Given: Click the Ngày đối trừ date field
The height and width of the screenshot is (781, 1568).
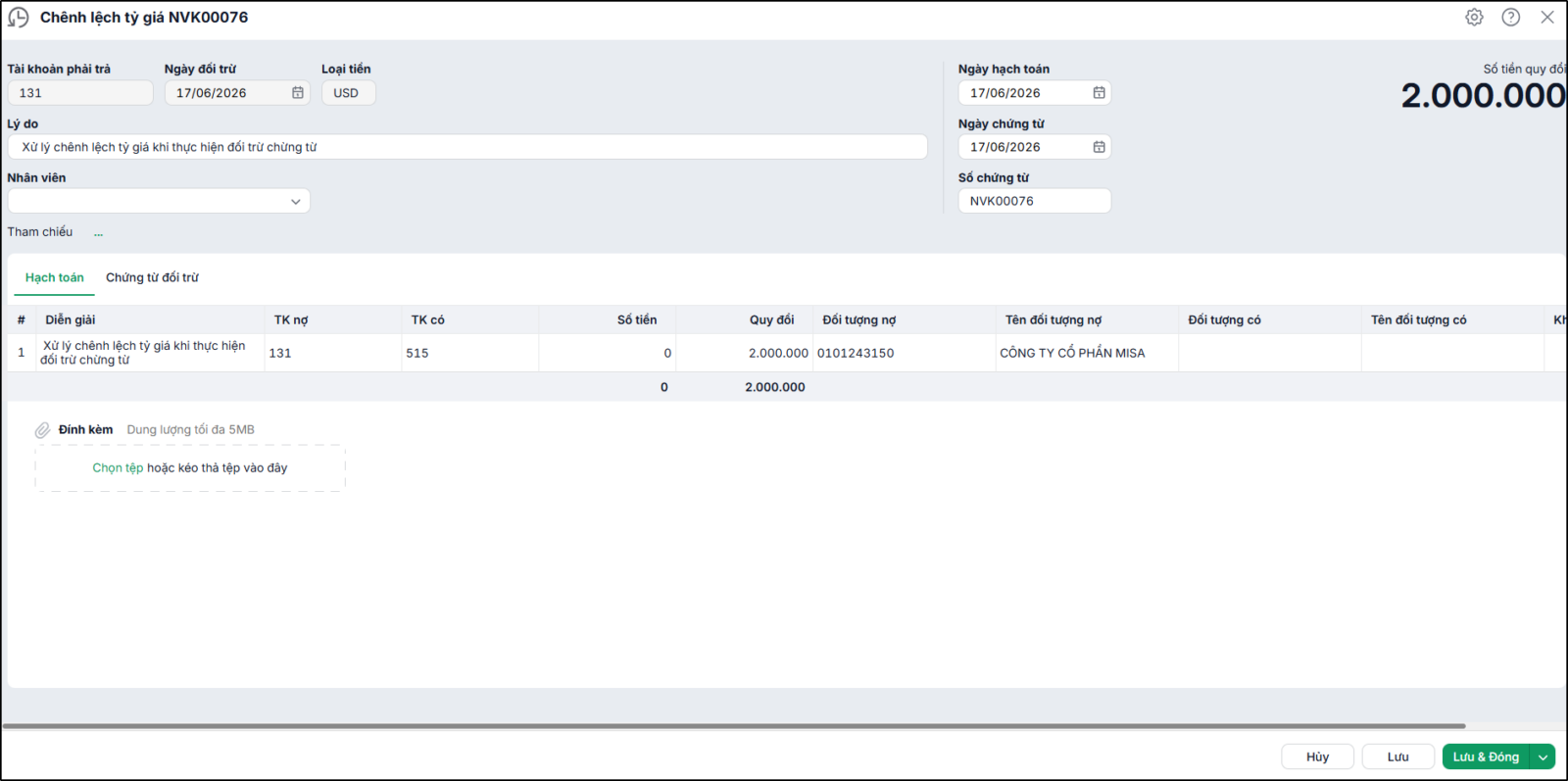Looking at the screenshot, I should pos(237,93).
